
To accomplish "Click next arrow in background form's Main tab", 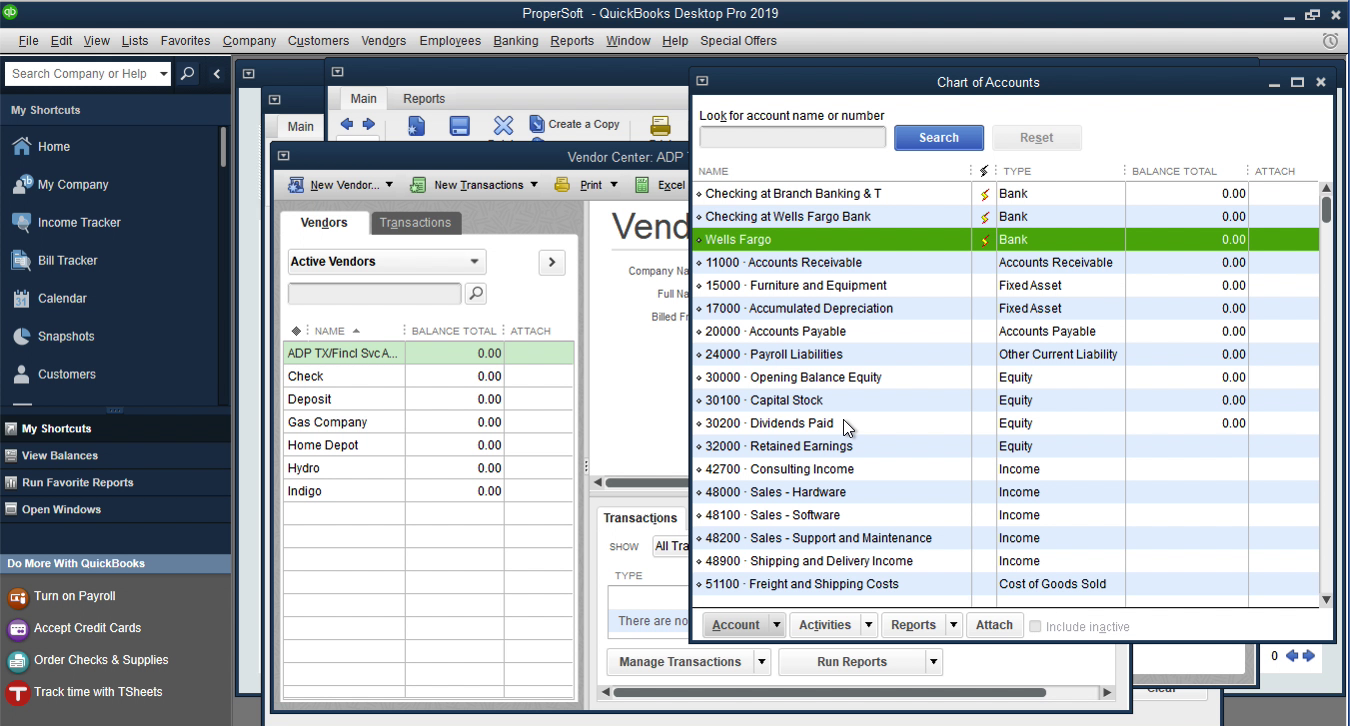I will [369, 124].
